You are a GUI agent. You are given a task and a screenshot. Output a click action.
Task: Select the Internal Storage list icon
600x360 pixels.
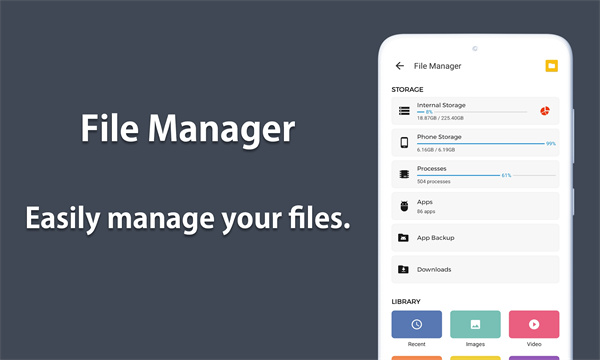(404, 111)
